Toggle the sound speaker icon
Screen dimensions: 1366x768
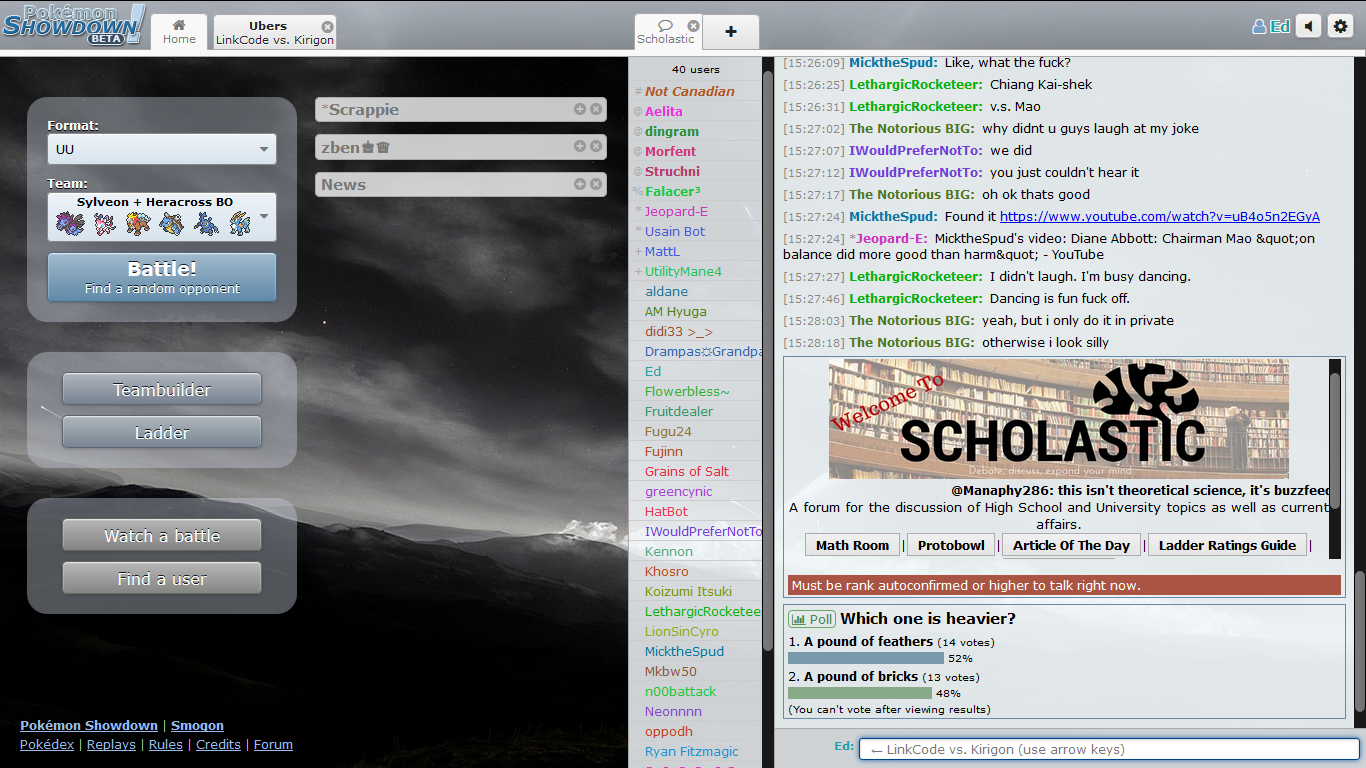coord(1308,27)
